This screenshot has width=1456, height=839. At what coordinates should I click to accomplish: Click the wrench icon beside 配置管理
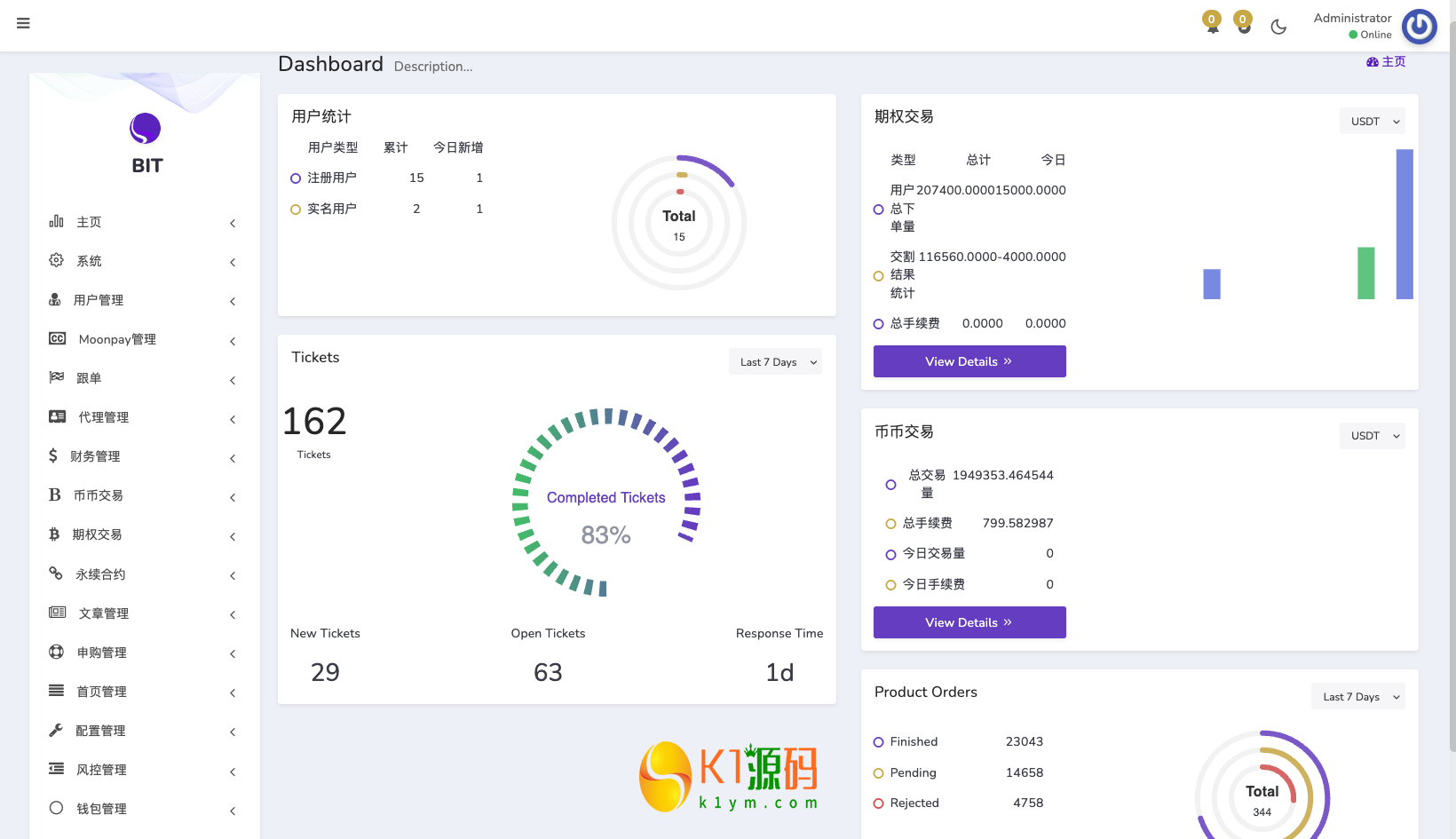click(56, 730)
